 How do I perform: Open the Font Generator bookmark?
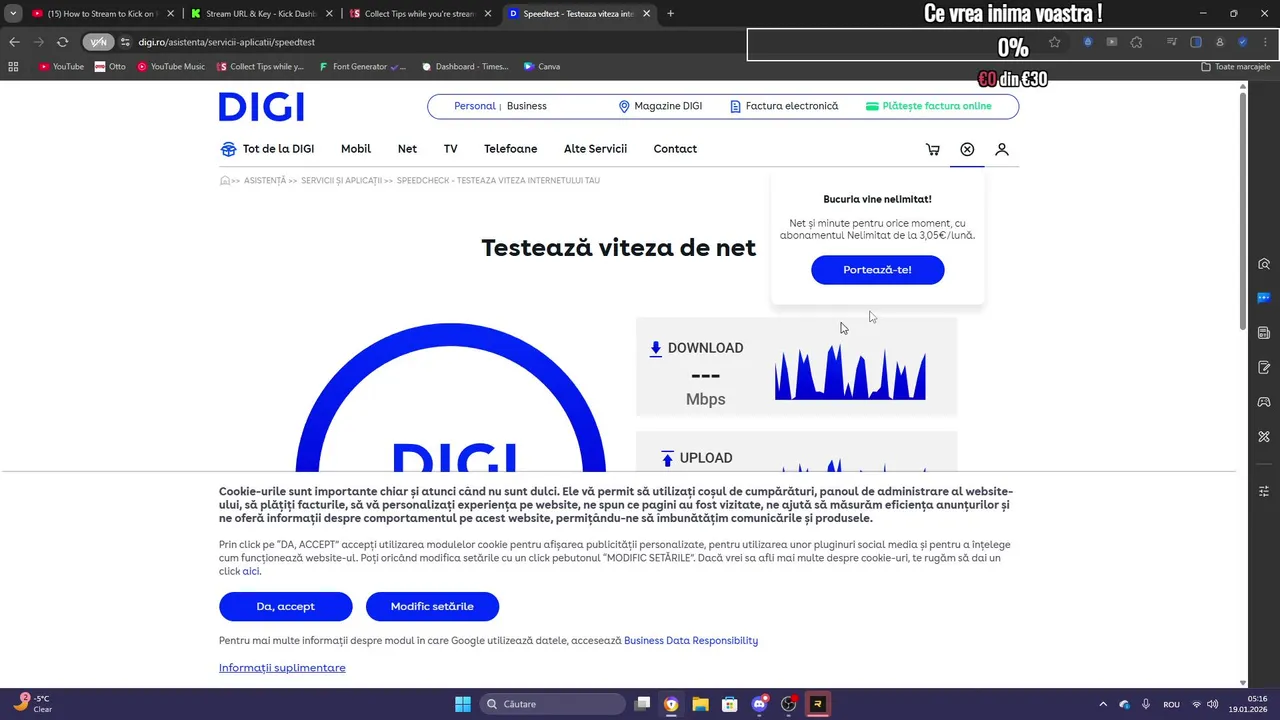pos(361,66)
